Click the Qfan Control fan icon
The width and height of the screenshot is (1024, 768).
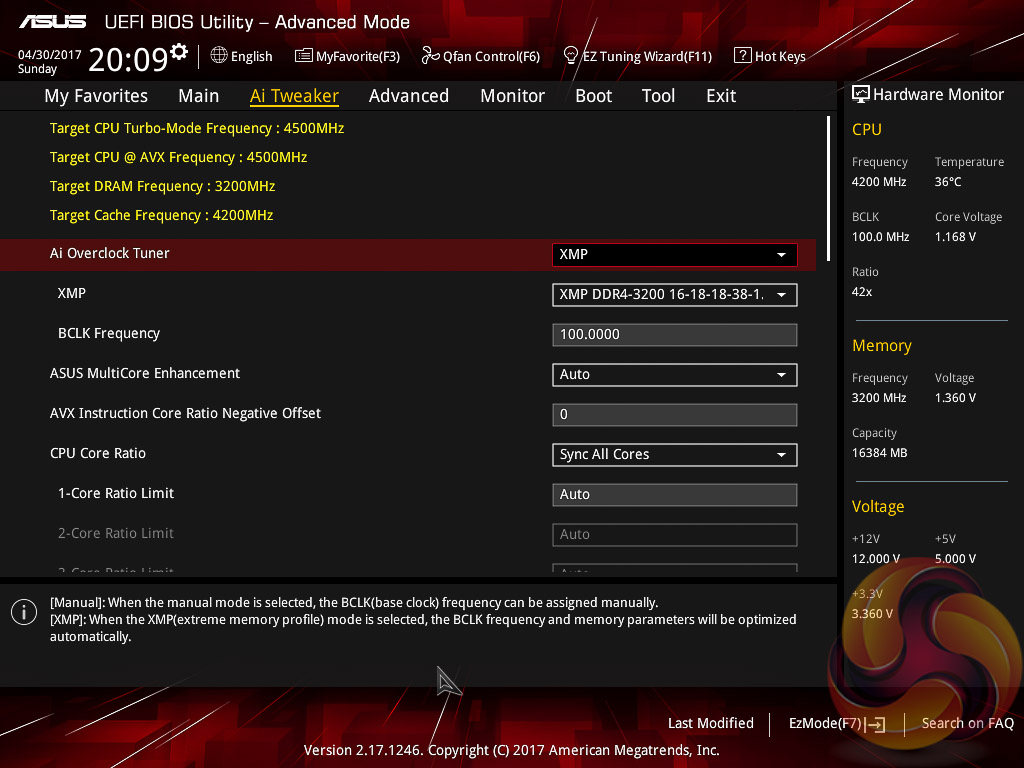coord(430,56)
